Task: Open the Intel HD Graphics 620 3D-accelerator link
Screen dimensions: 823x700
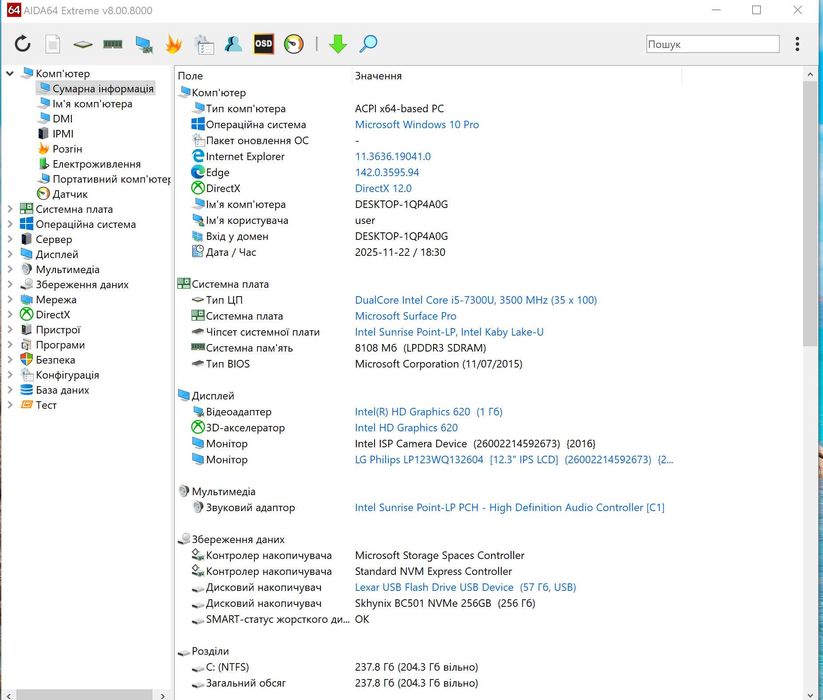Action: 406,428
